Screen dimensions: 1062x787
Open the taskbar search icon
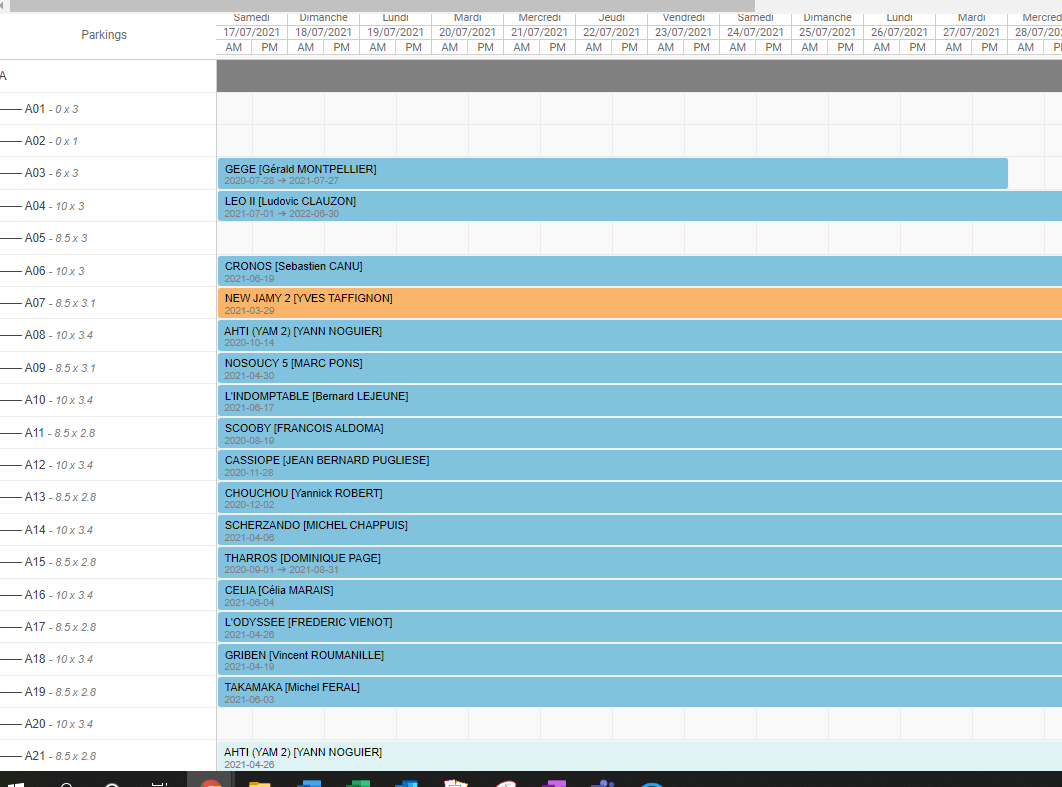tap(67, 783)
